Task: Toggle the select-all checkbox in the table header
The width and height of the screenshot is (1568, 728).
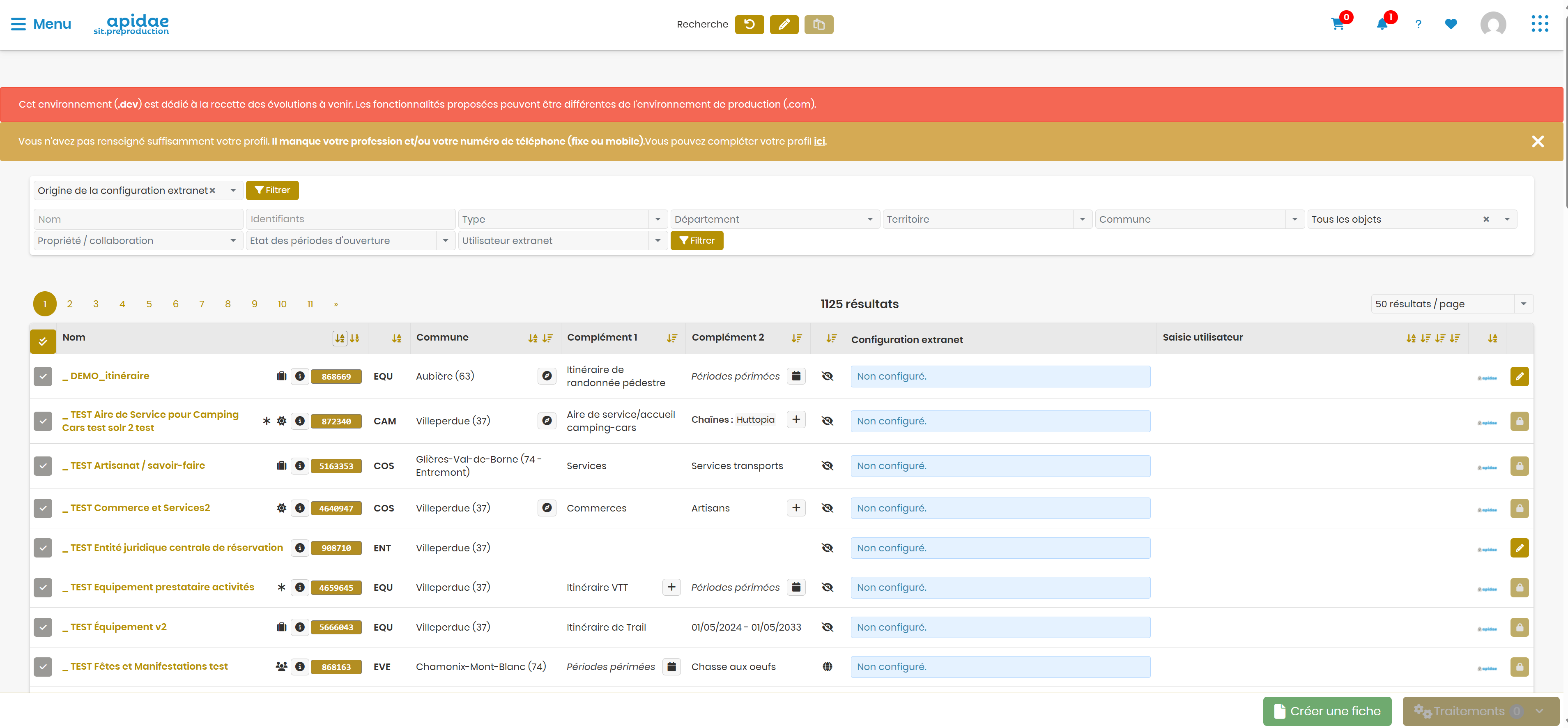Action: point(43,341)
